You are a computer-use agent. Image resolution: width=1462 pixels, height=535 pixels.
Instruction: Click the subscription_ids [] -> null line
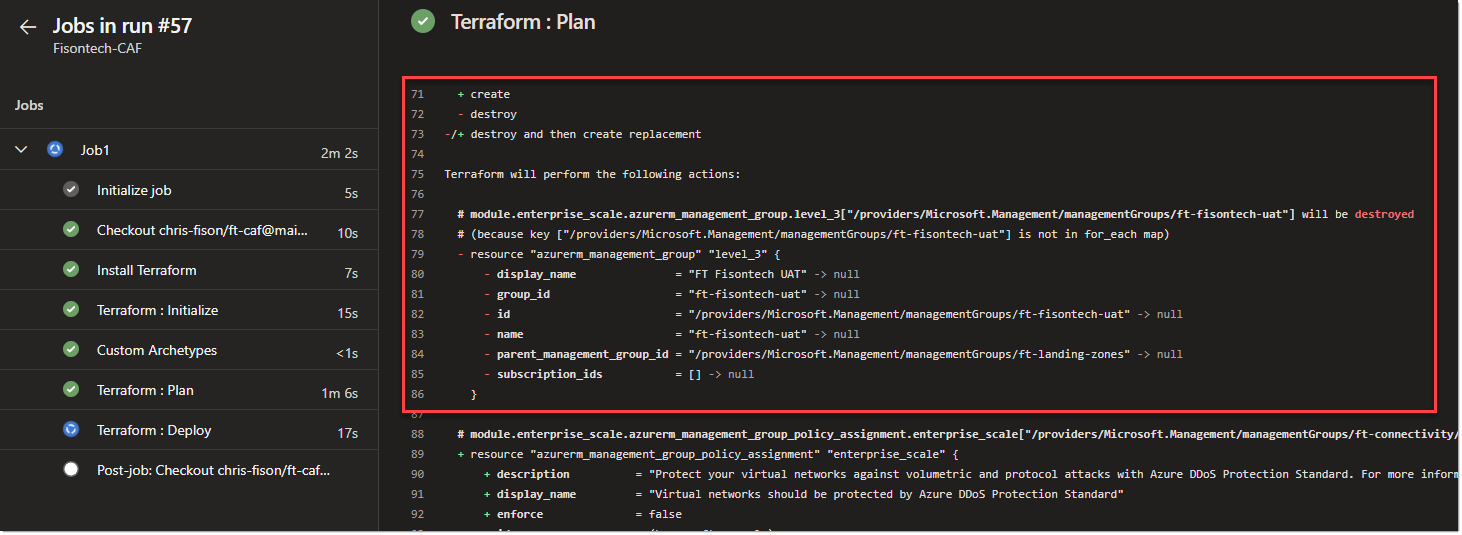(x=618, y=374)
